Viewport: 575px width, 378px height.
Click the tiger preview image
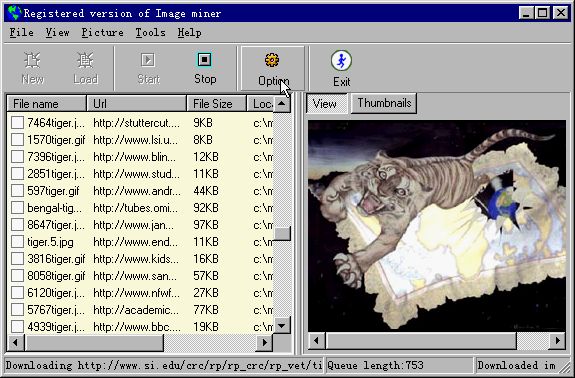(x=437, y=226)
